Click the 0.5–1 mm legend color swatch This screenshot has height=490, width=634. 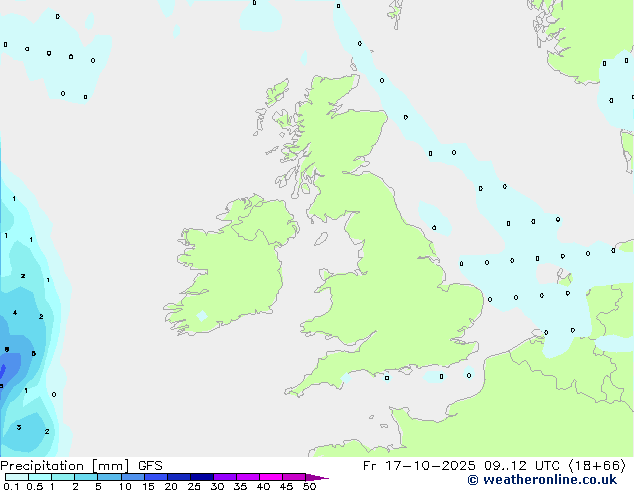click(x=40, y=477)
